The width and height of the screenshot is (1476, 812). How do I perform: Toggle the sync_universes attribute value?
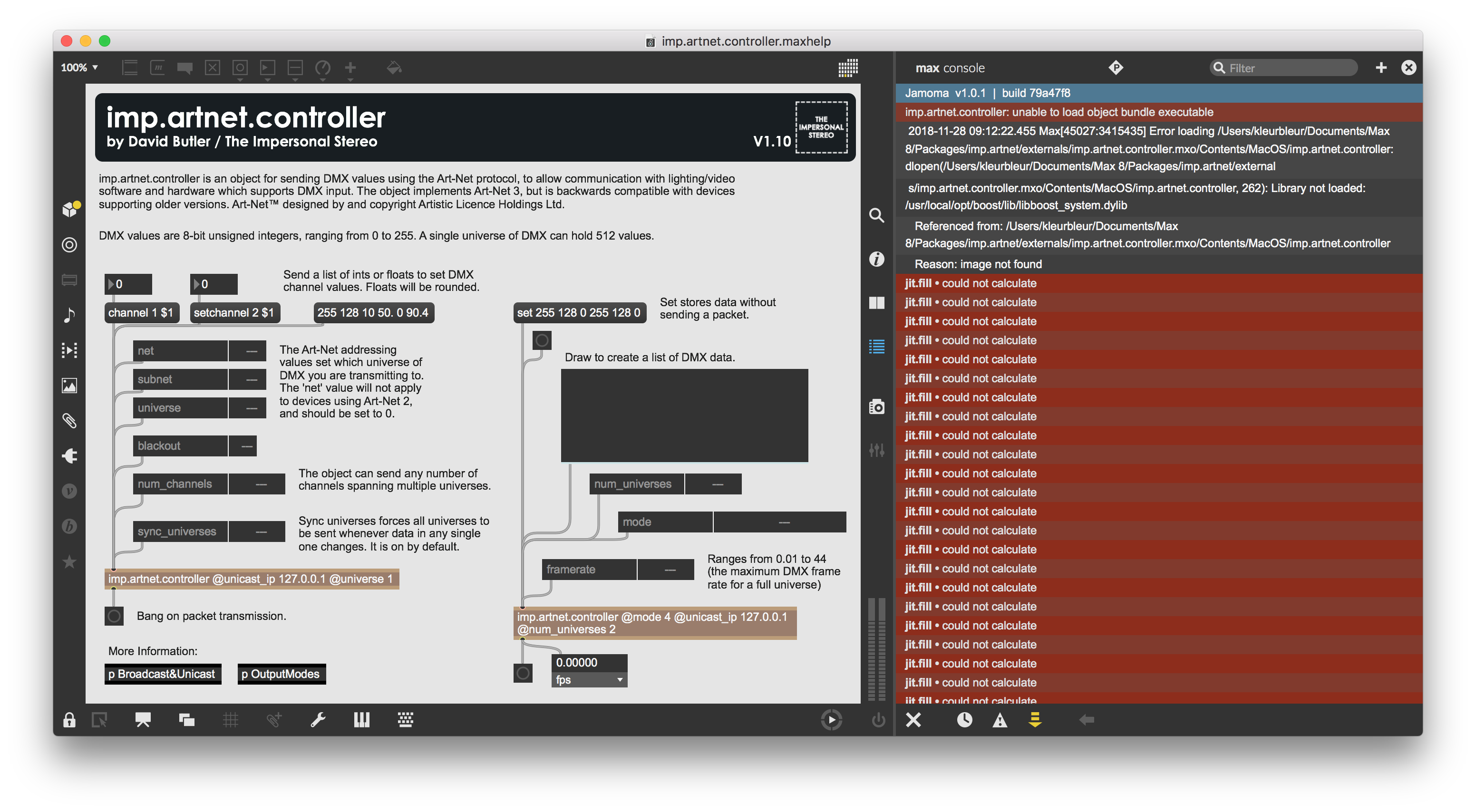tap(257, 532)
